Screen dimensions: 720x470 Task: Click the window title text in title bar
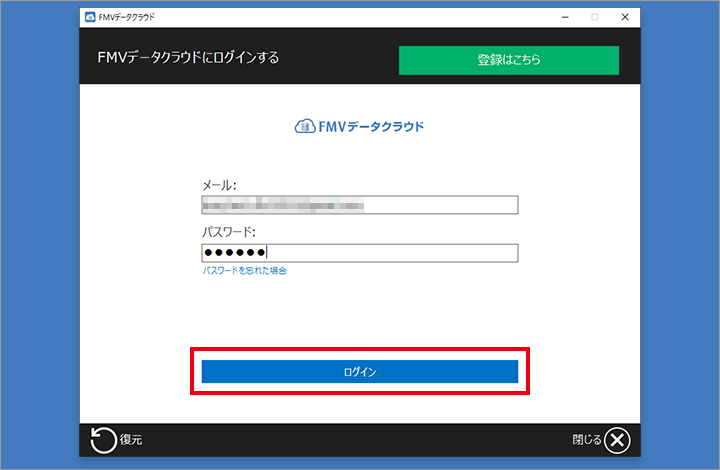point(127,17)
